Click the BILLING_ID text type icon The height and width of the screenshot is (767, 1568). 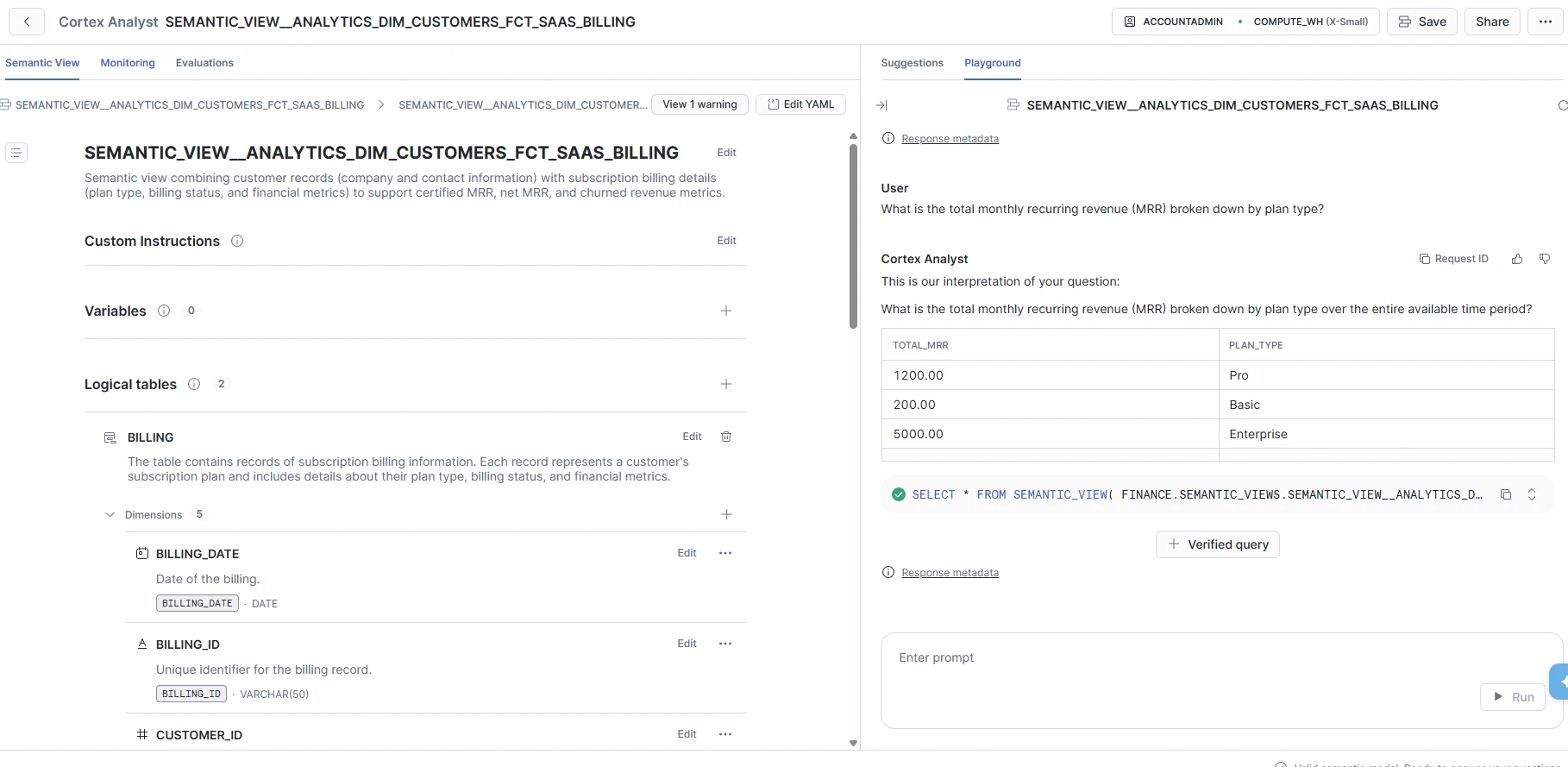click(142, 644)
